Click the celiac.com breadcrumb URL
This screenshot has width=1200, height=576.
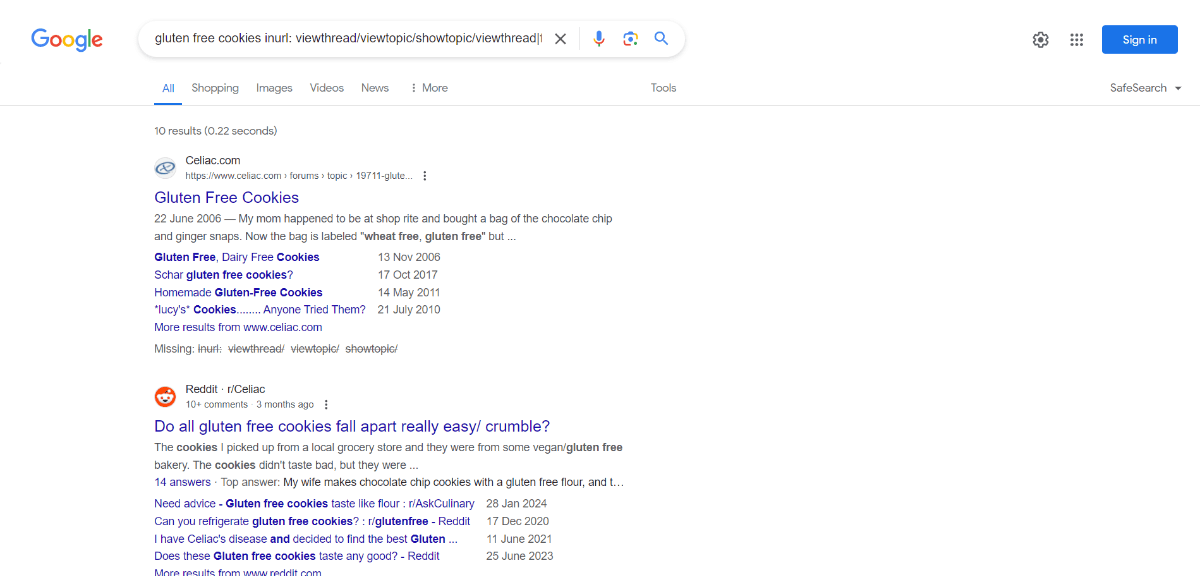[x=299, y=176]
